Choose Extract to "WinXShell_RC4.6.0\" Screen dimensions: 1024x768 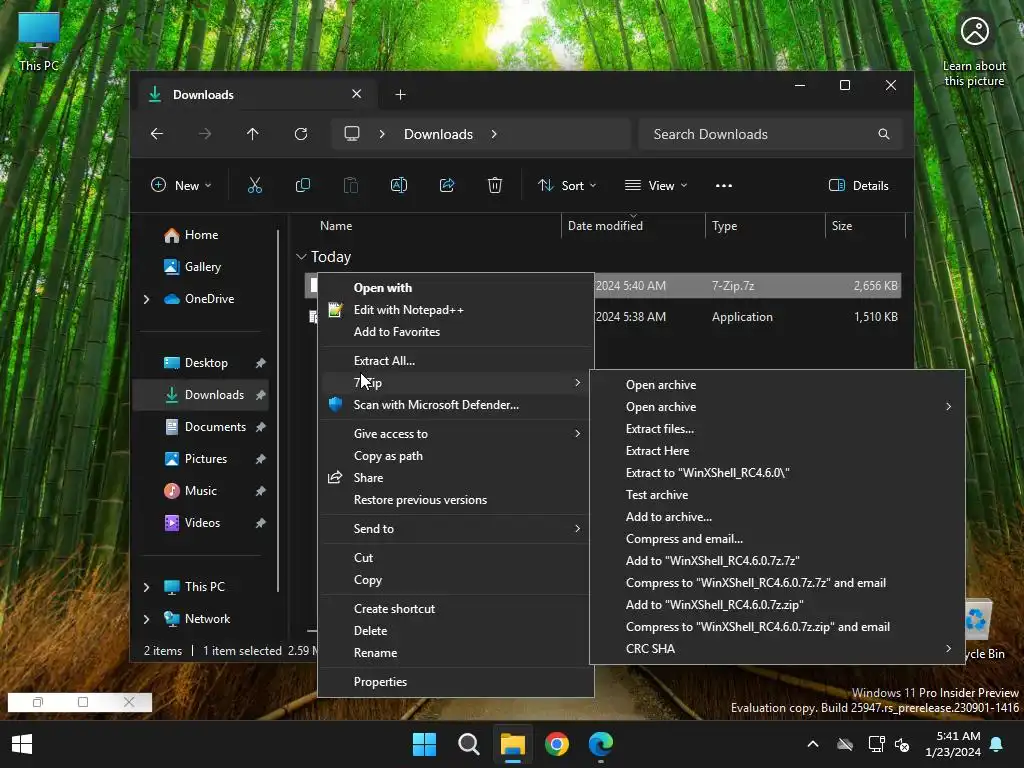(777, 473)
